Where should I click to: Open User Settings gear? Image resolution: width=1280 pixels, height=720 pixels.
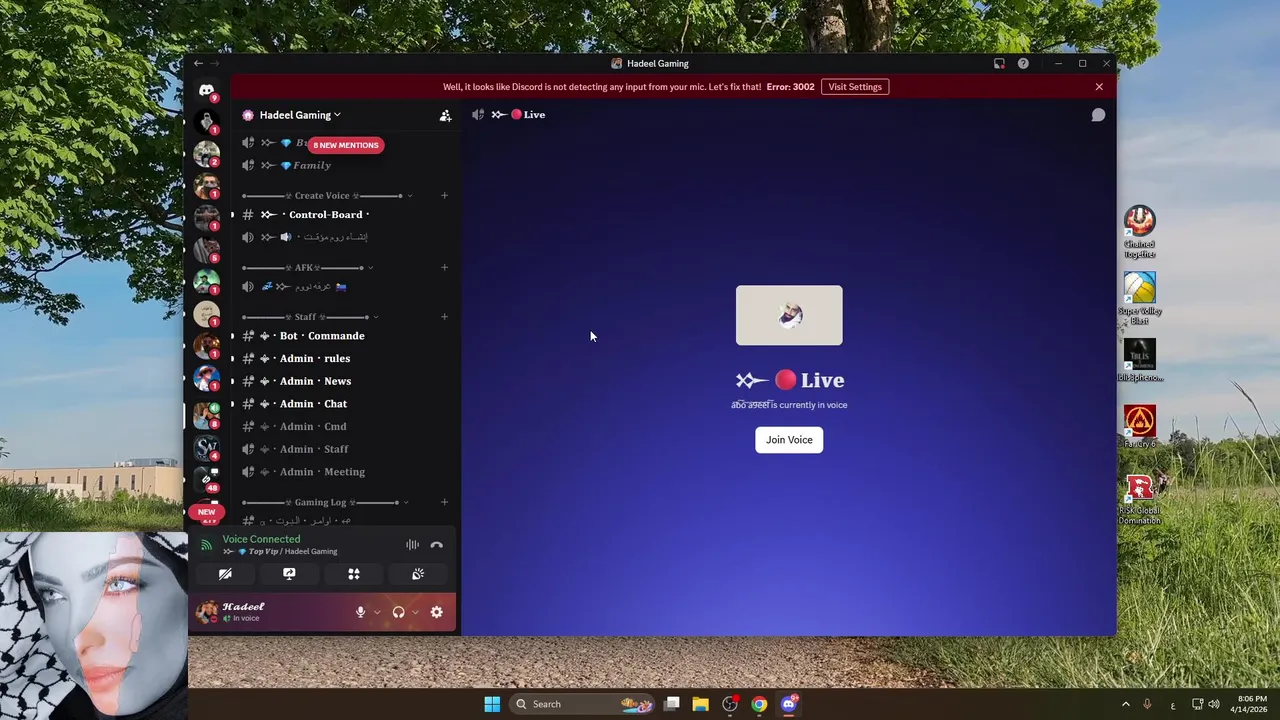click(x=436, y=612)
